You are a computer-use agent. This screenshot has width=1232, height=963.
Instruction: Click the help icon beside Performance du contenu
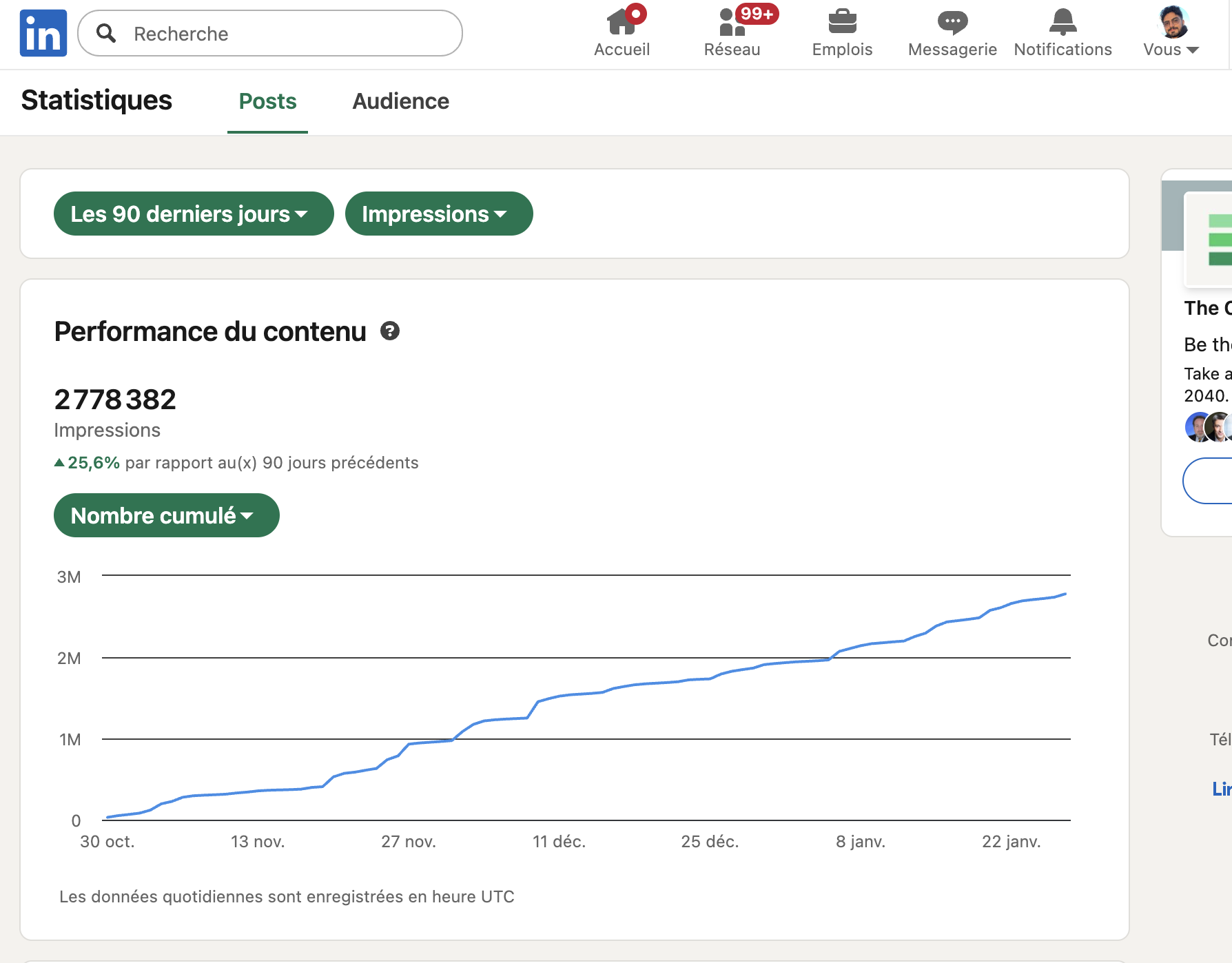(x=390, y=331)
